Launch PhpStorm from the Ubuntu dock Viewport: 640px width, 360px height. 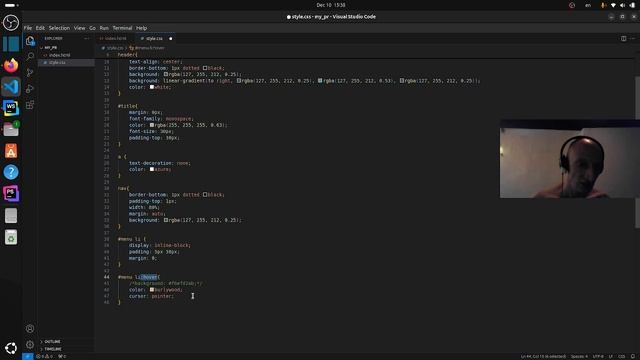pyautogui.click(x=11, y=193)
